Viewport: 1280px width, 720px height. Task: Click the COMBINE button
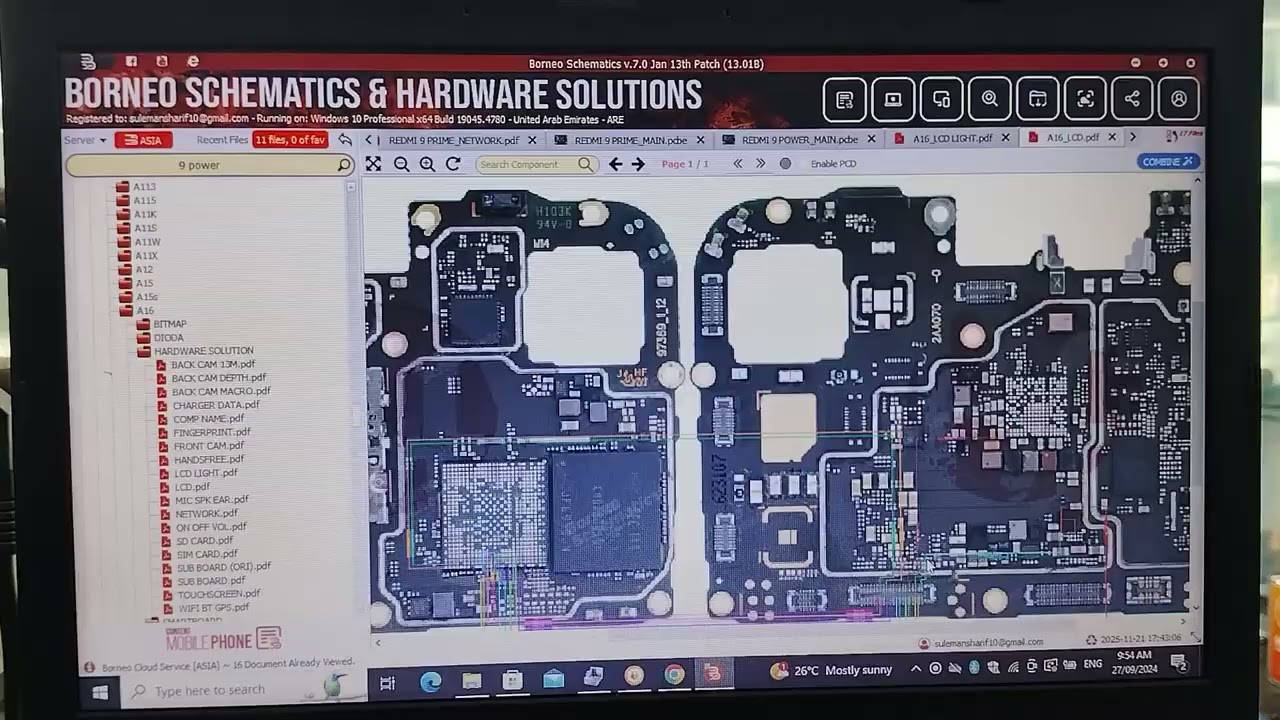[1168, 161]
